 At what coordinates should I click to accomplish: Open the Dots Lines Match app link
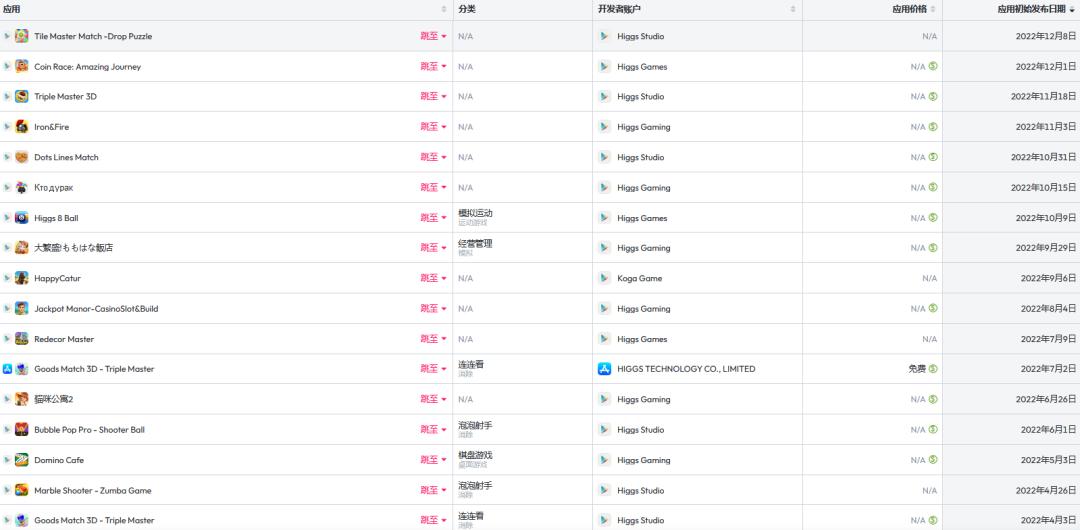(x=66, y=158)
